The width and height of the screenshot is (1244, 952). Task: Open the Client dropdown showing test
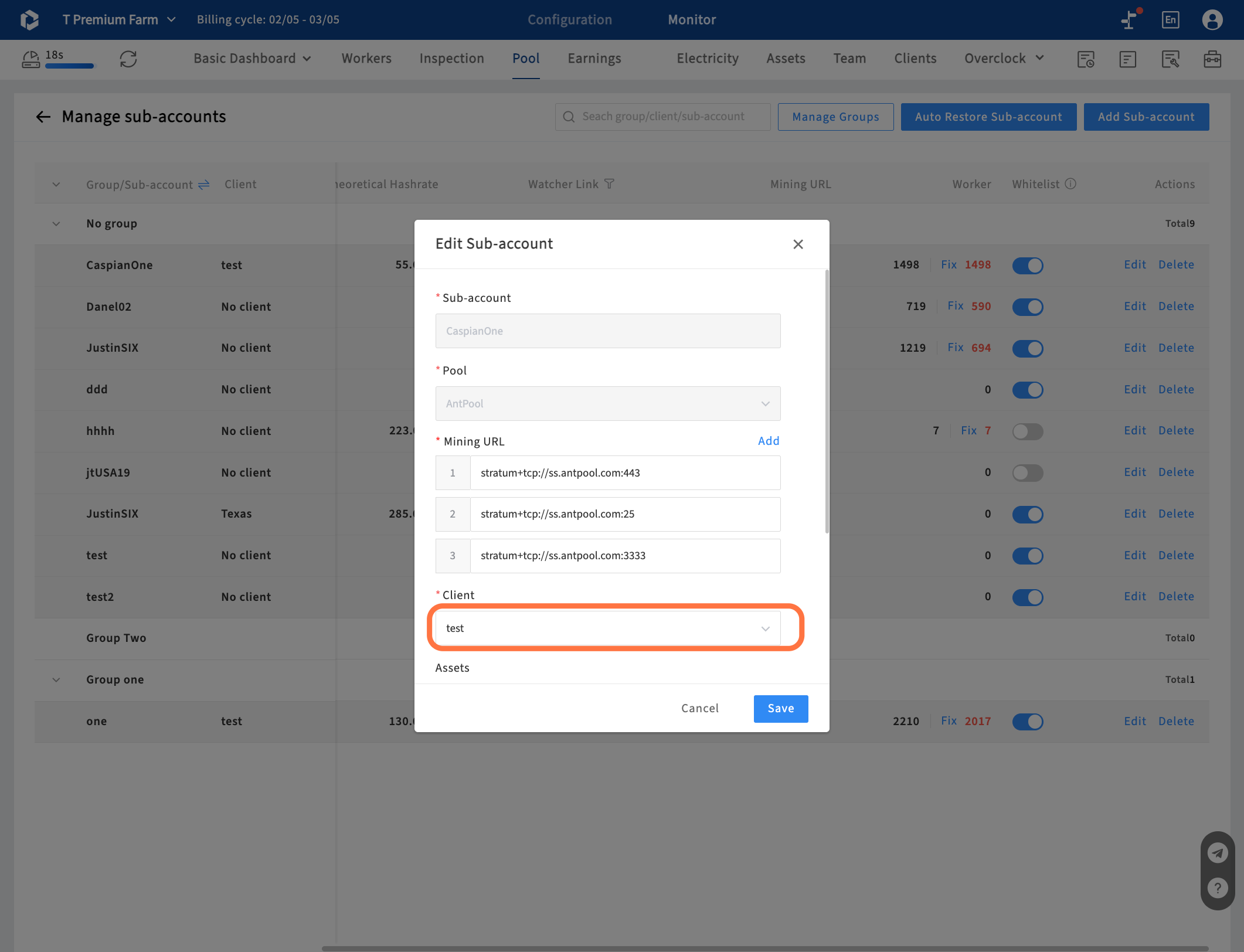pos(608,628)
